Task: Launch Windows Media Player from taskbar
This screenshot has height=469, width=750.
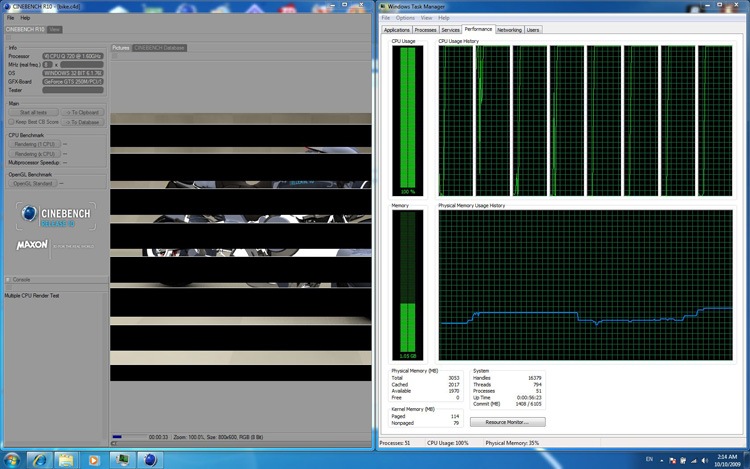Action: [94, 459]
